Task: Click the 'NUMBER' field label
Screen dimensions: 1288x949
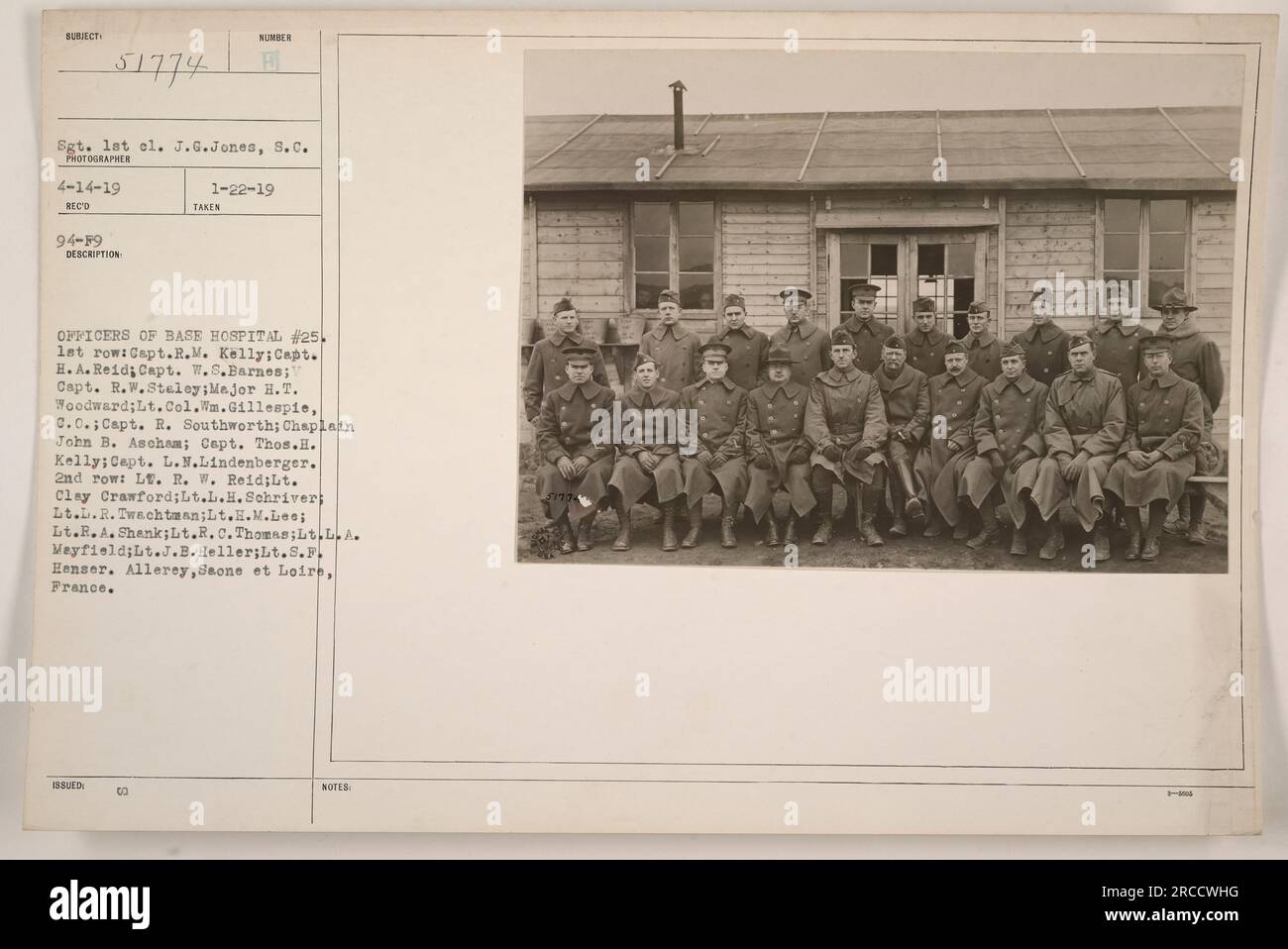Action: click(x=274, y=39)
